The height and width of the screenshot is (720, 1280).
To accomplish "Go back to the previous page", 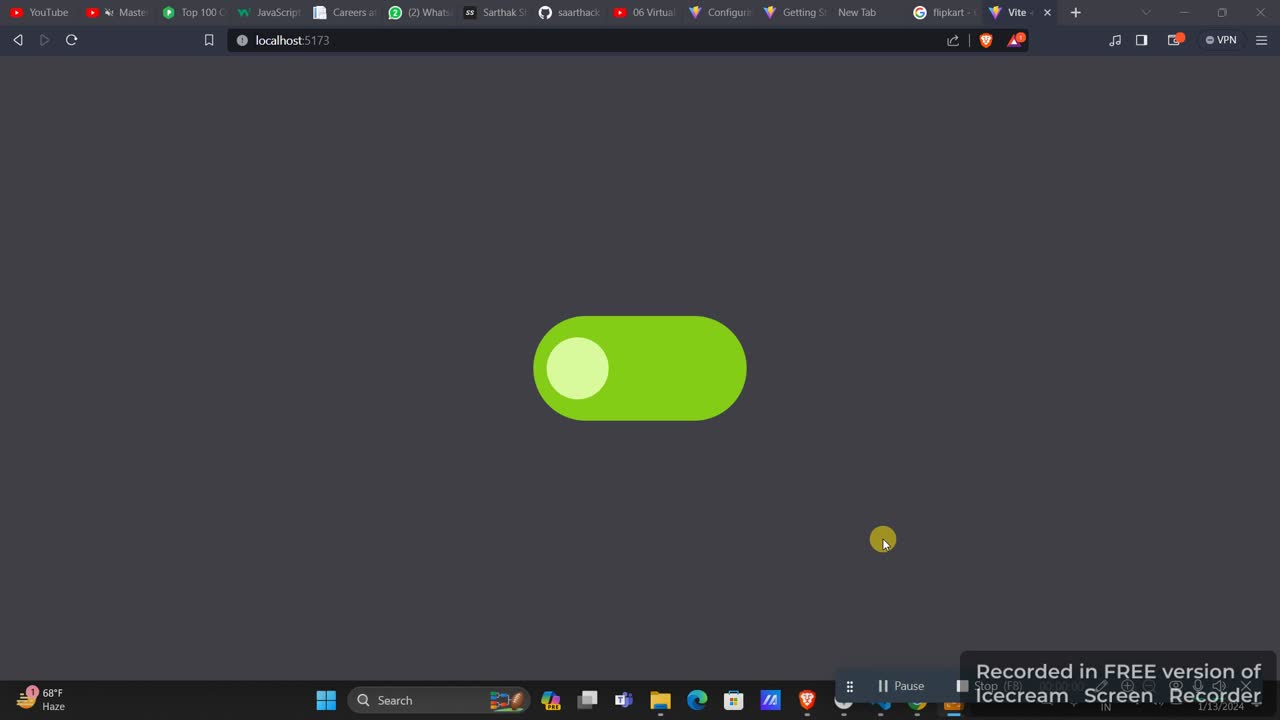I will coord(18,40).
